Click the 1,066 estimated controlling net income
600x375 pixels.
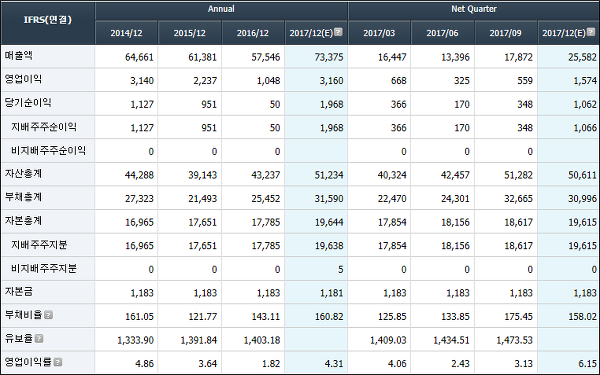(585, 128)
